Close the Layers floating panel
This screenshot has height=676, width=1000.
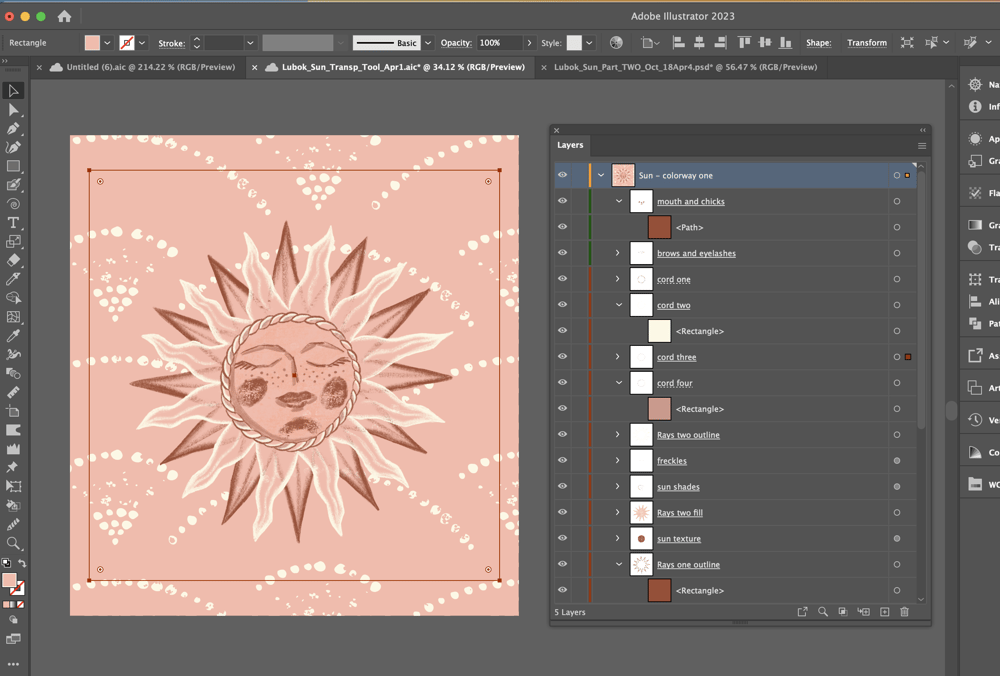pos(556,130)
